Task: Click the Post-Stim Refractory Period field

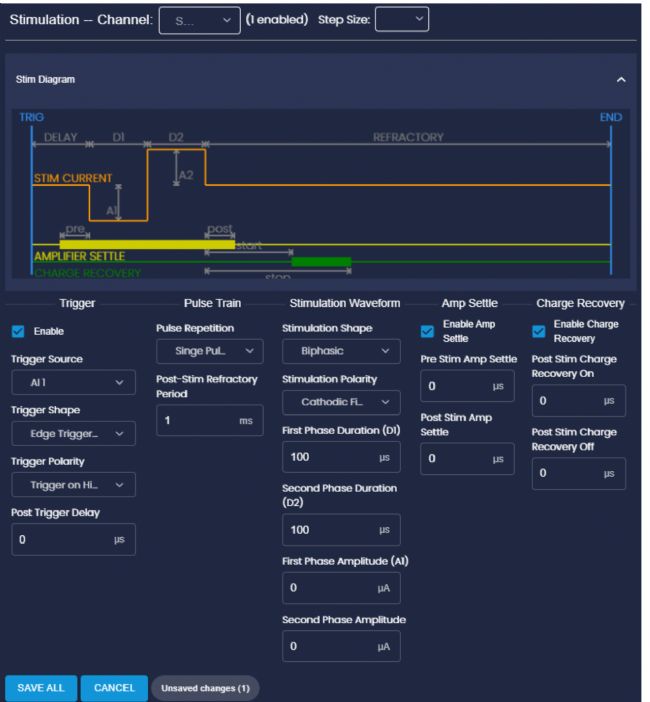Action: tap(195, 420)
